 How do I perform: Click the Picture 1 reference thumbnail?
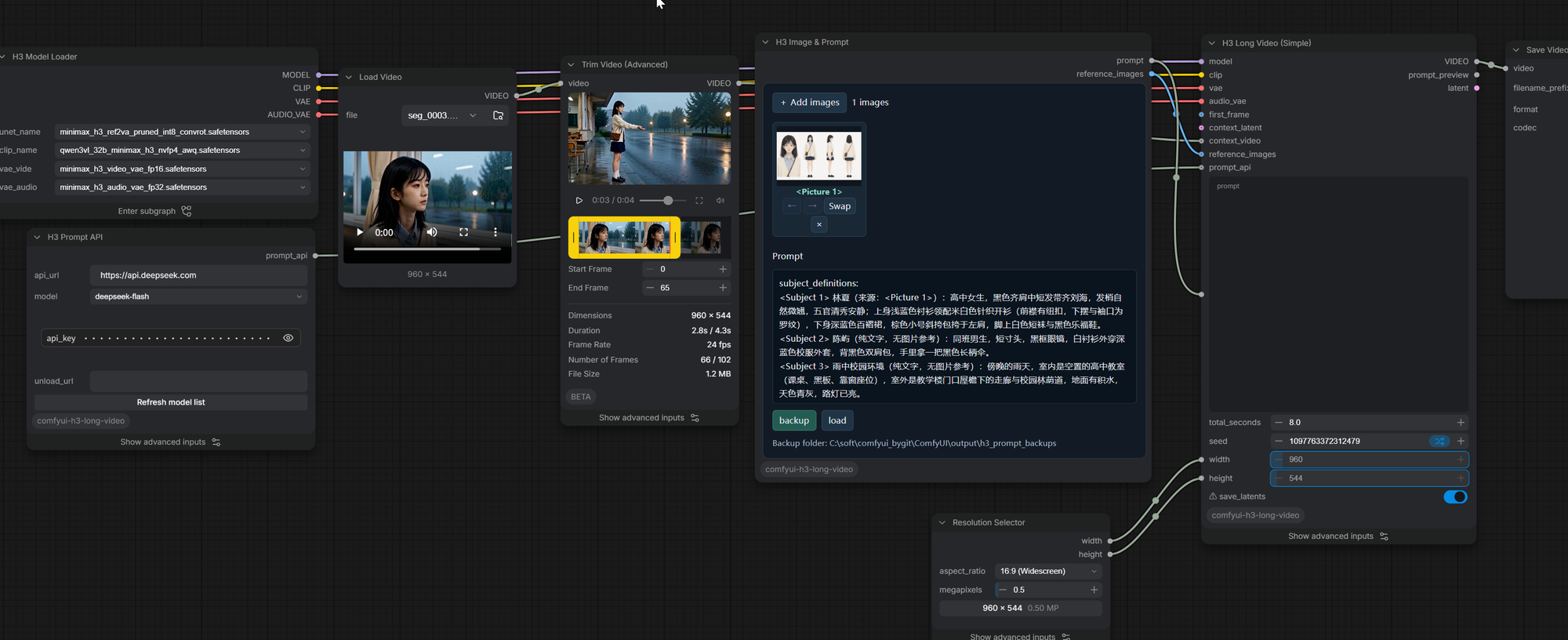point(818,155)
